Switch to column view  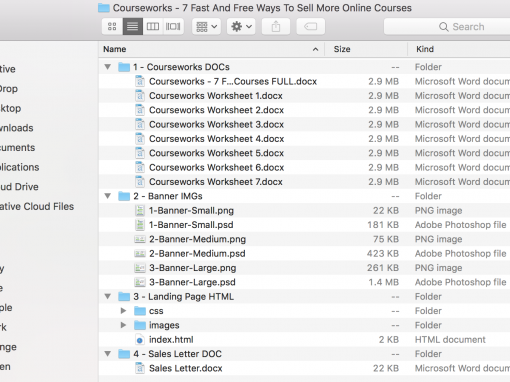153,26
